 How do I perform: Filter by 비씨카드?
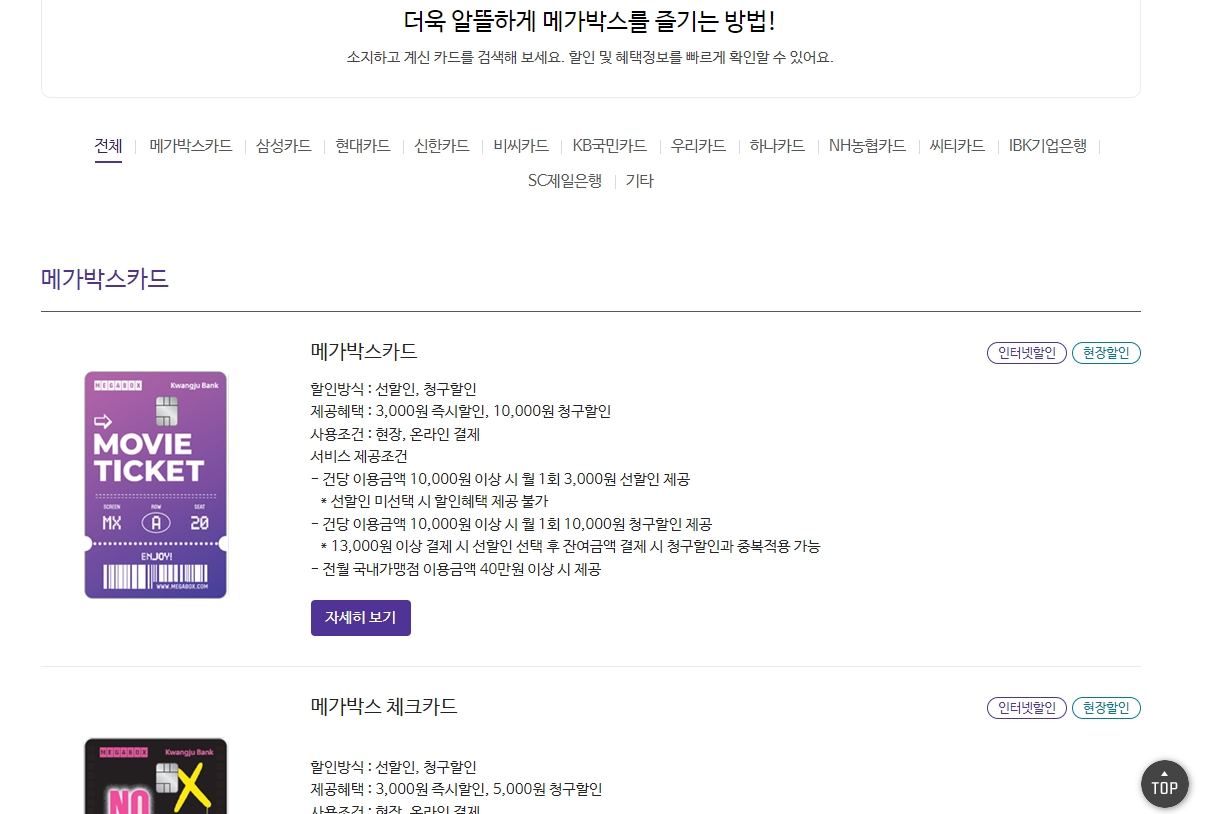[521, 146]
